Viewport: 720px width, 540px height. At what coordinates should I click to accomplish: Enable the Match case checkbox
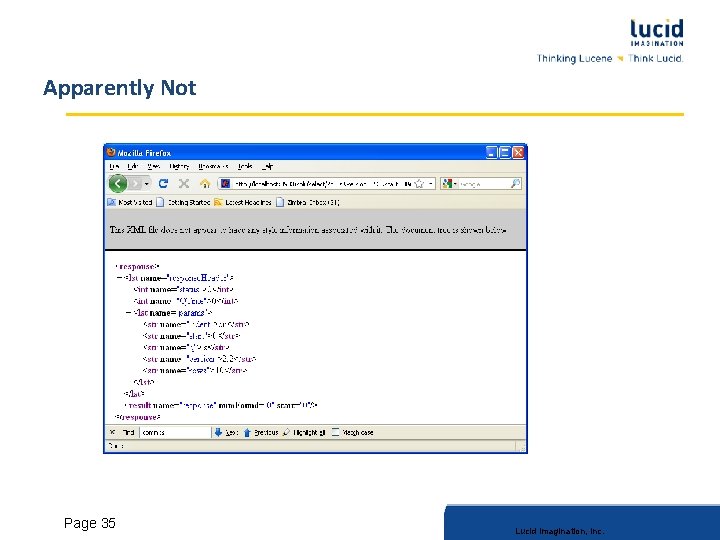click(336, 432)
